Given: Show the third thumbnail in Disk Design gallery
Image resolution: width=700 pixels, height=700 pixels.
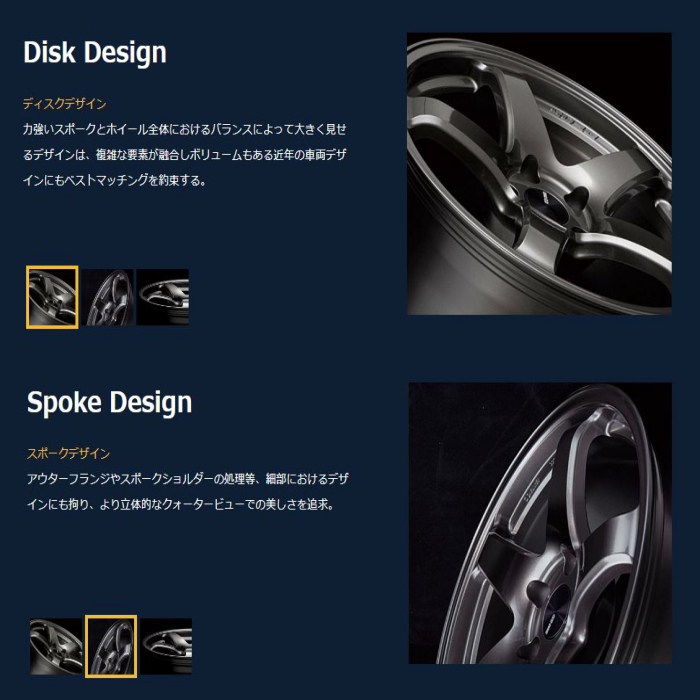Looking at the screenshot, I should click(162, 297).
